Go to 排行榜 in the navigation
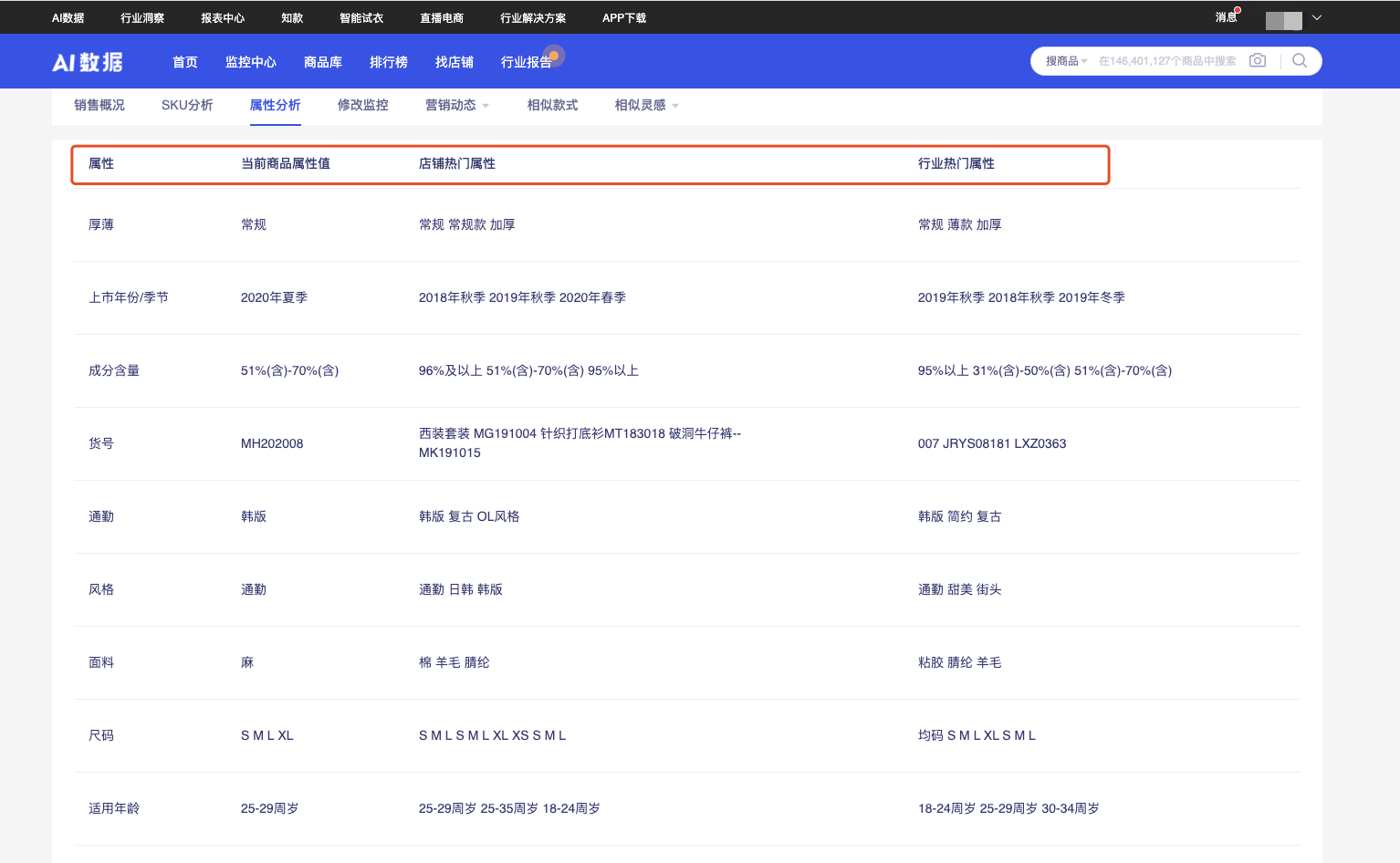Image resolution: width=1400 pixels, height=863 pixels. coord(389,62)
